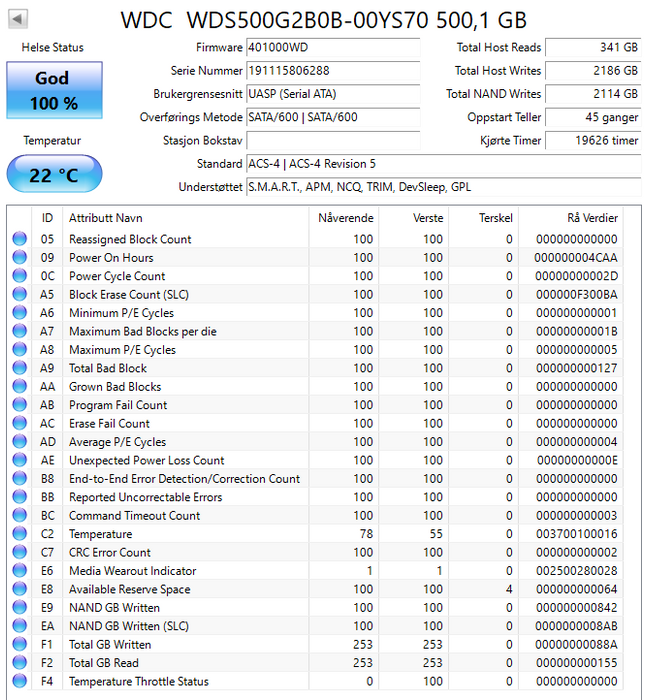Click the status orb for Temperature Throttle Status
Screen dimensions: 647x700
pos(19,681)
